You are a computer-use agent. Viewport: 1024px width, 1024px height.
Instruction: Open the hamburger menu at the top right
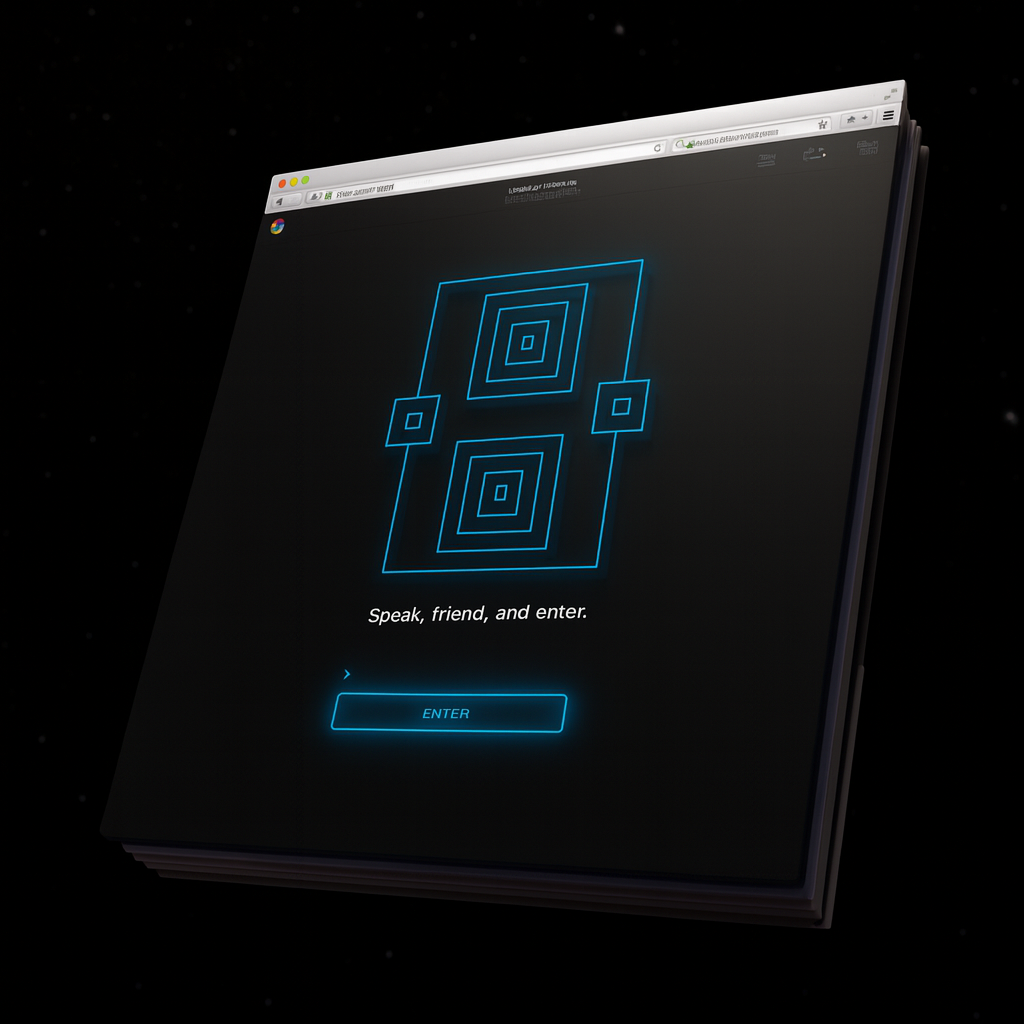coord(888,115)
